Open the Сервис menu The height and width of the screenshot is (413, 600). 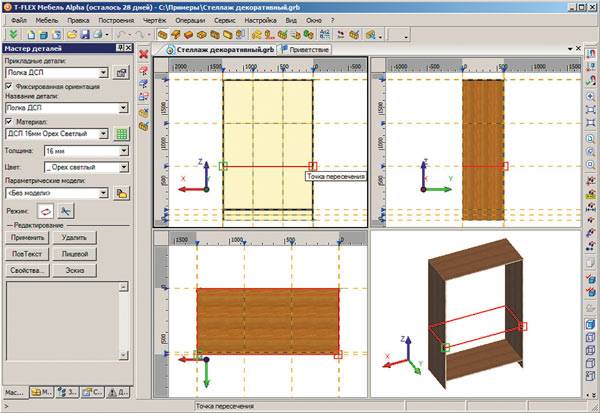point(225,20)
